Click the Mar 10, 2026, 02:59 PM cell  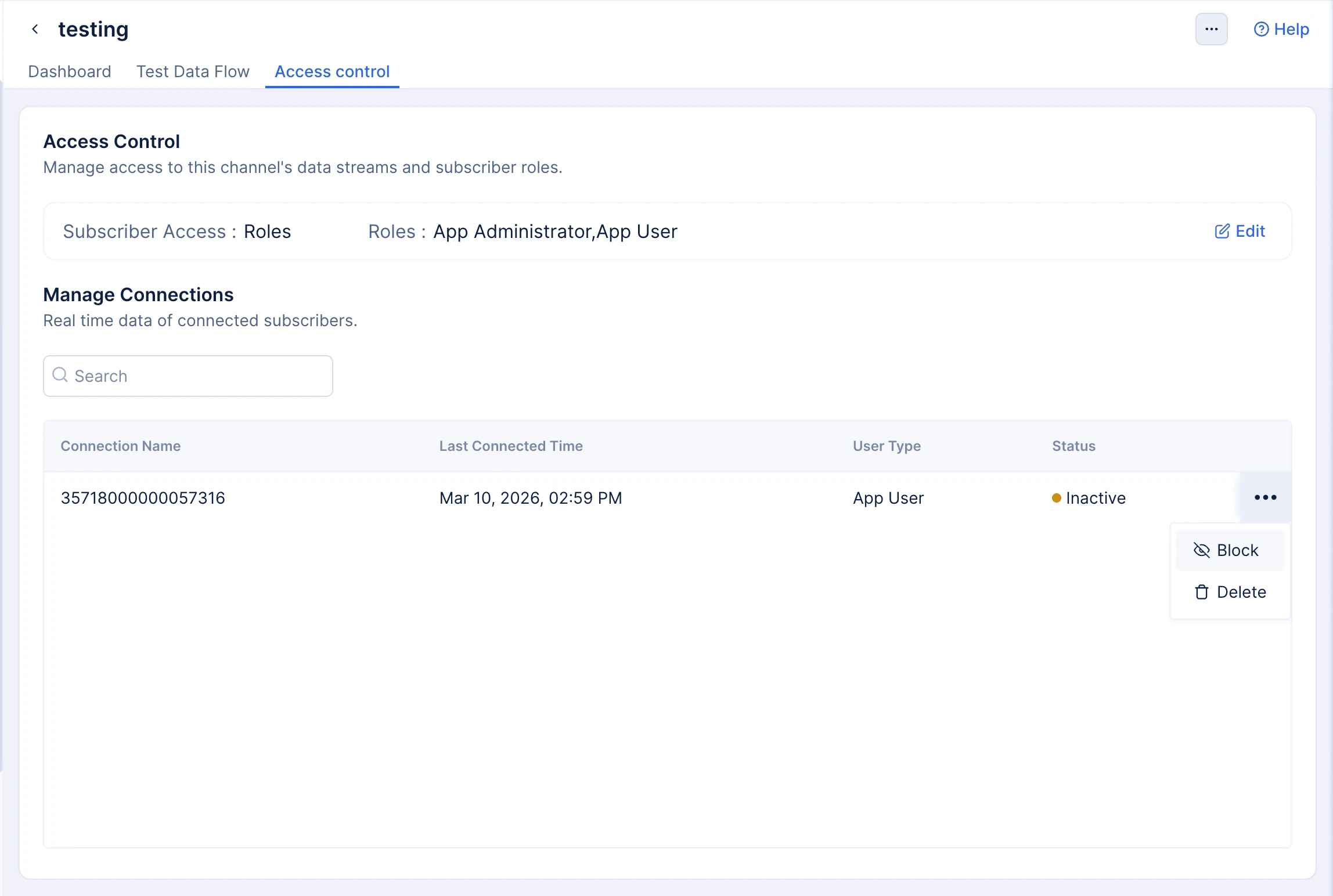coord(531,498)
